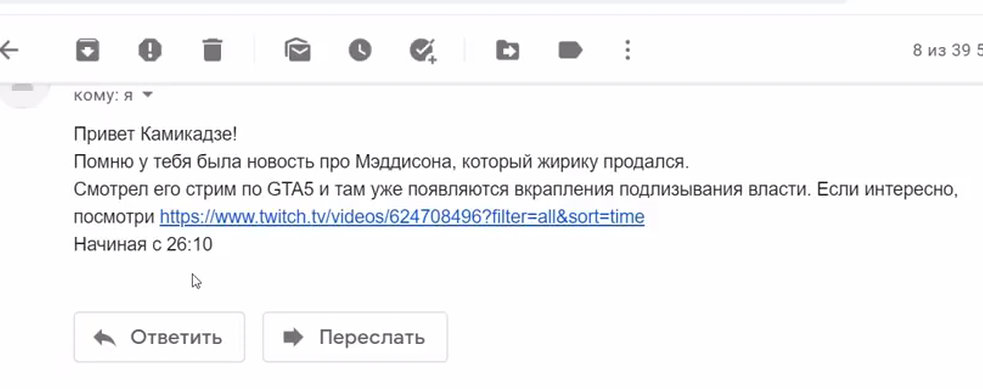
Task: Go back to the inbox list
Action: (x=8, y=50)
